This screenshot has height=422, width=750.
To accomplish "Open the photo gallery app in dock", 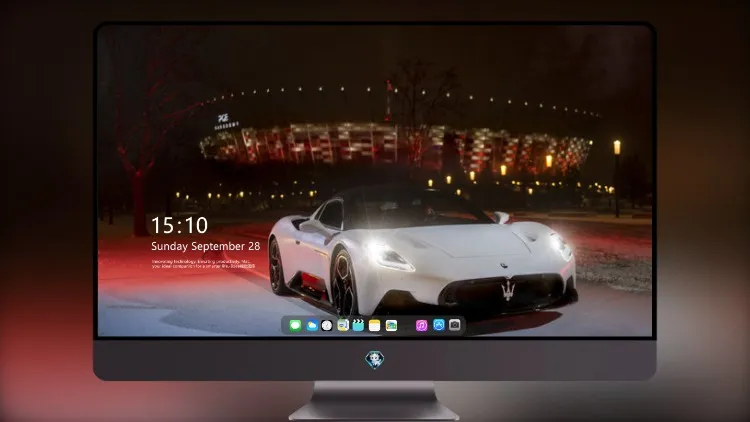I will pyautogui.click(x=391, y=325).
